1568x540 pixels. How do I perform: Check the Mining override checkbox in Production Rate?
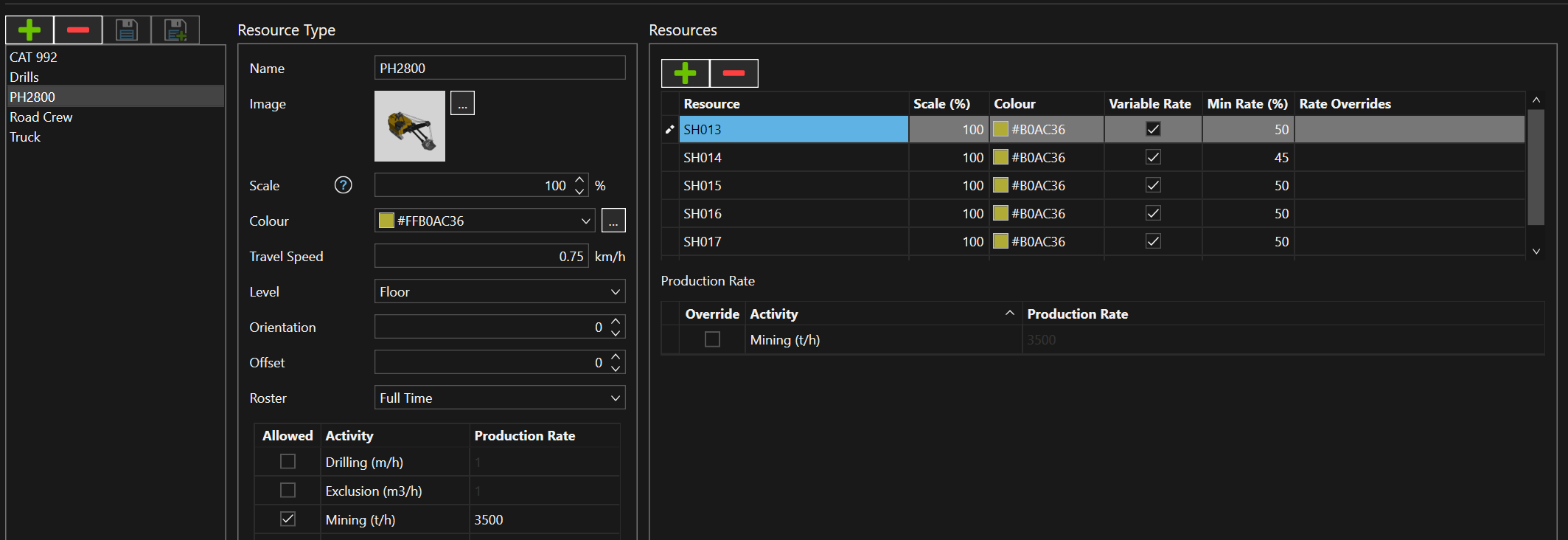click(x=712, y=339)
